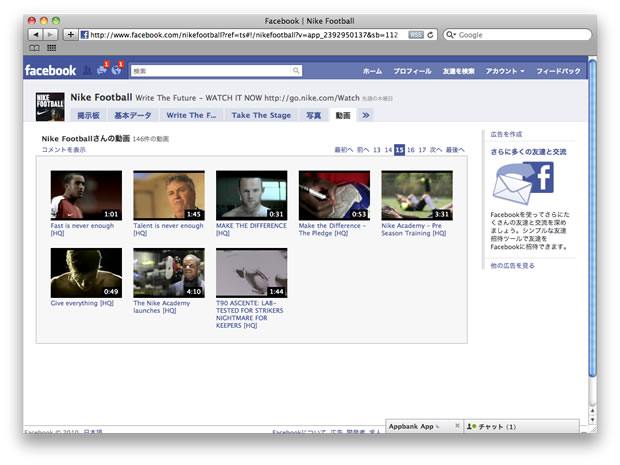The height and width of the screenshot is (465, 620).
Task: Click the vertical scrollbar down arrow
Action: [x=592, y=420]
